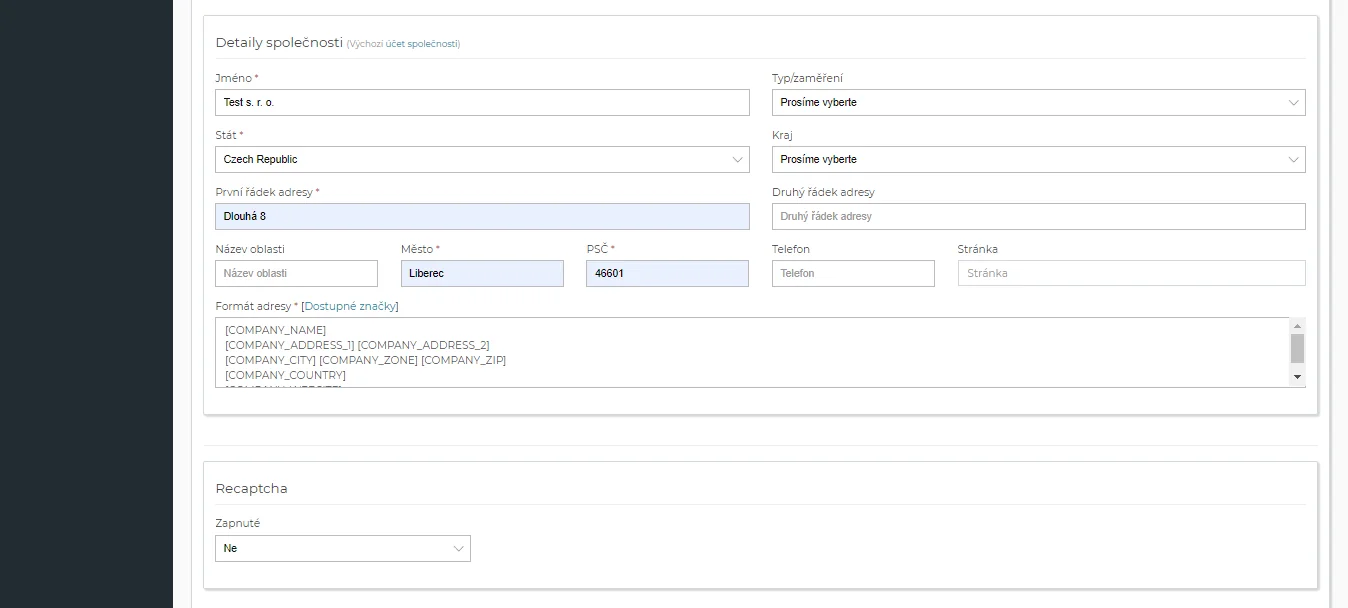1348x608 pixels.
Task: Click the scroll-up arrow in address format box
Action: (x=1297, y=326)
